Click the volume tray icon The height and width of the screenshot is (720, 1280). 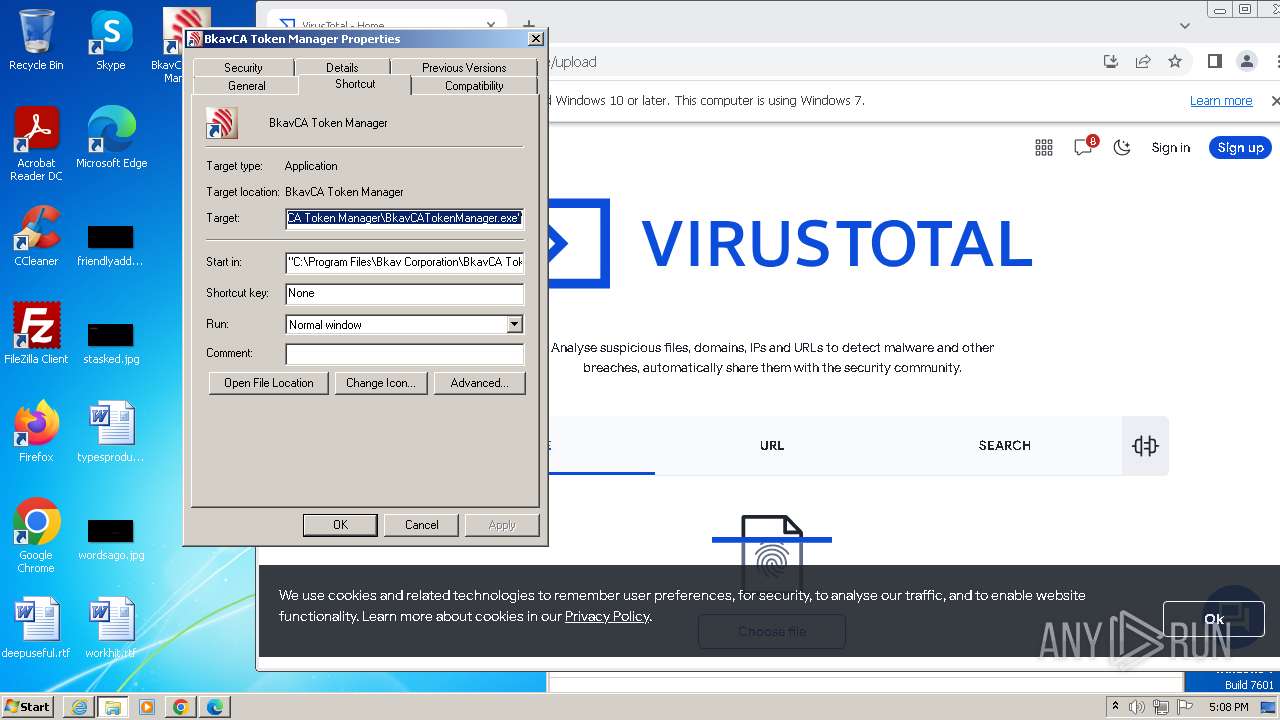pyautogui.click(x=1138, y=707)
